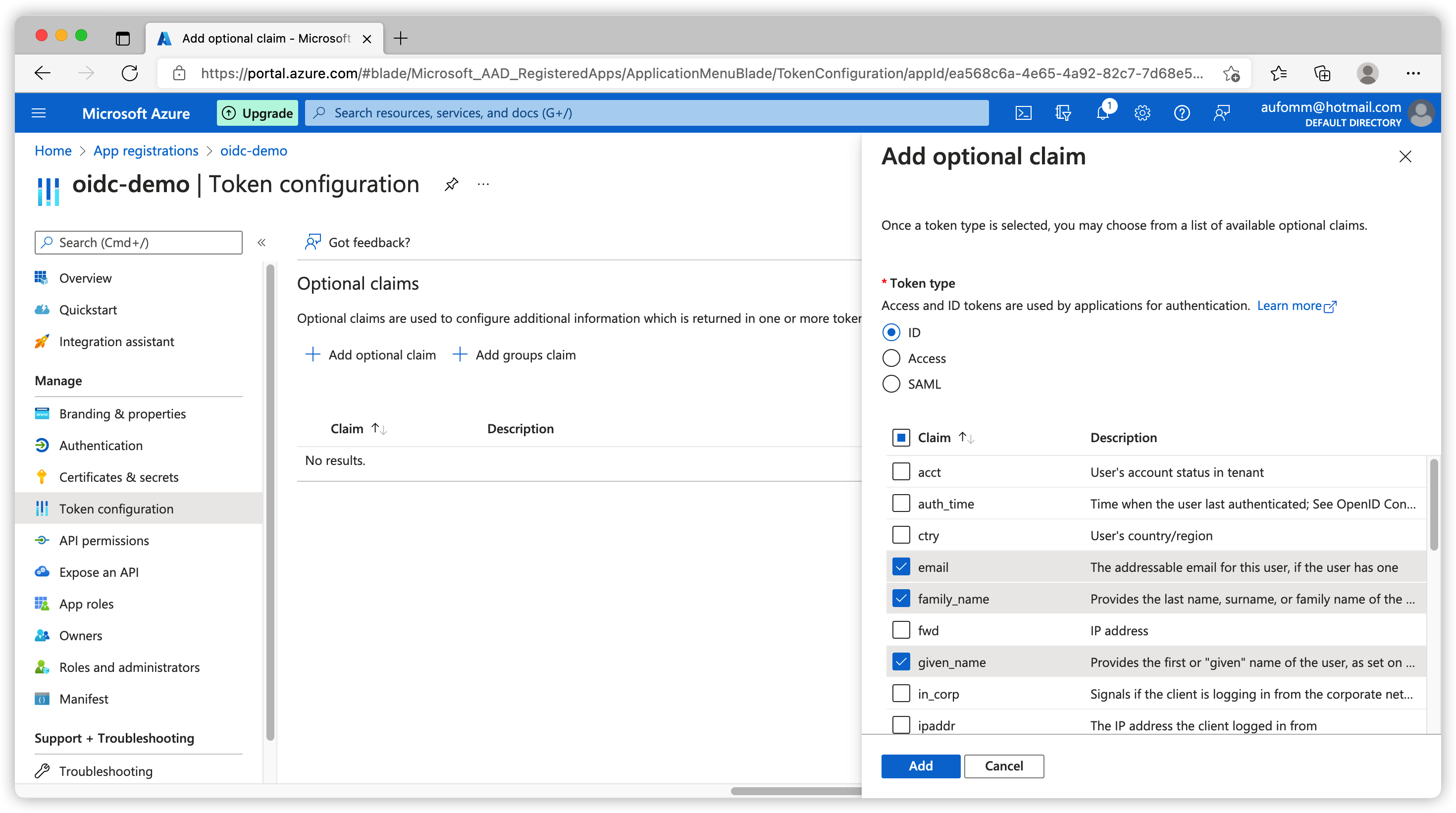
Task: Select the Access token type radio
Action: [x=891, y=358]
